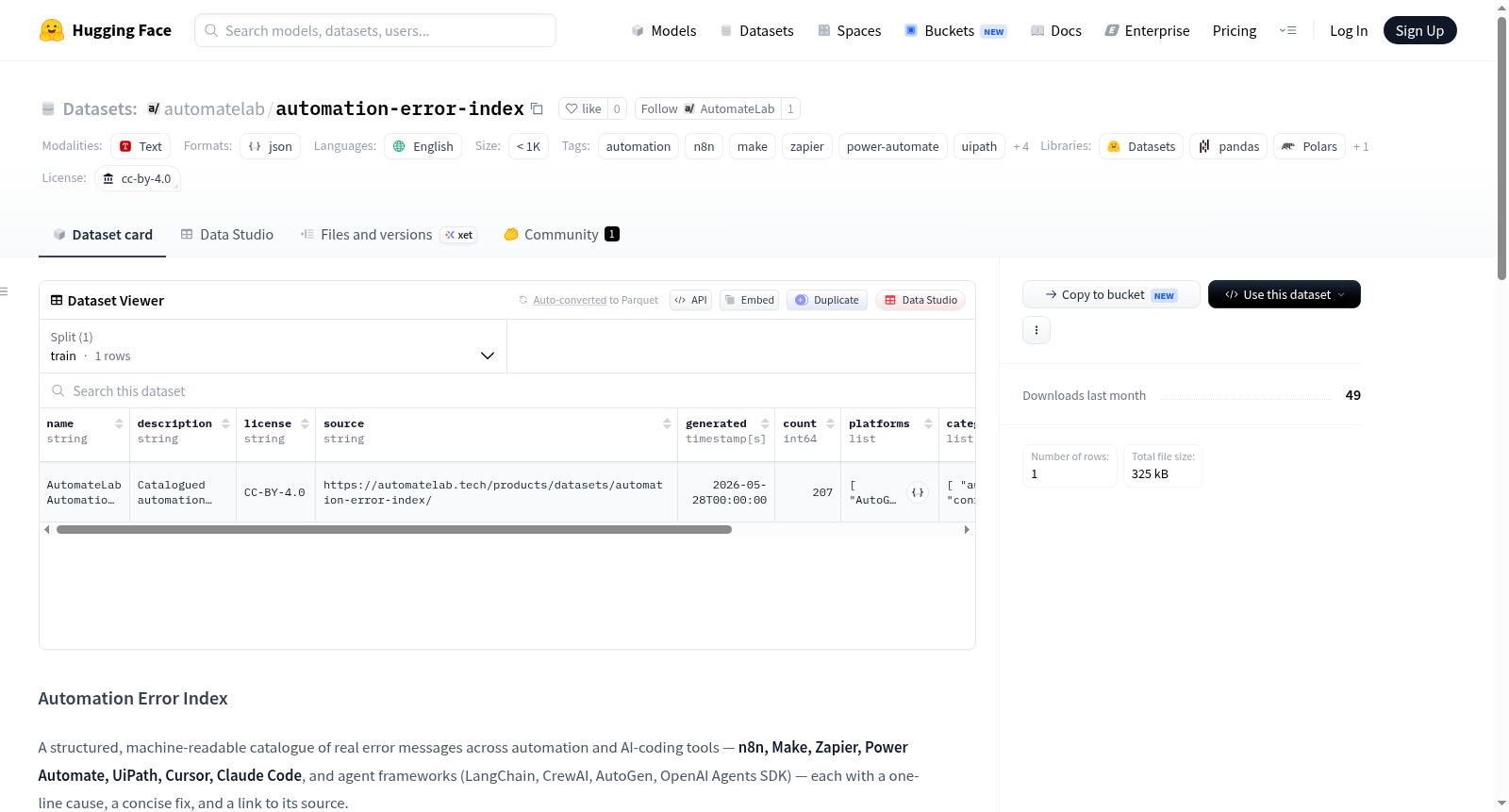Click the Text modality tag
Screen dimensions: 1509x812
[x=141, y=146]
